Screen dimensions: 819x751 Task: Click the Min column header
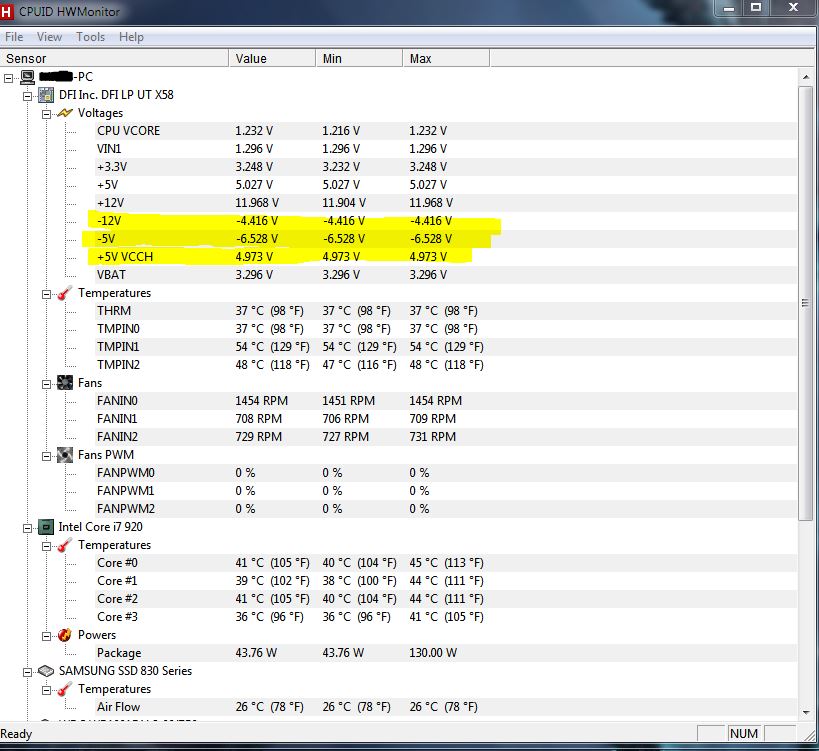(x=359, y=58)
